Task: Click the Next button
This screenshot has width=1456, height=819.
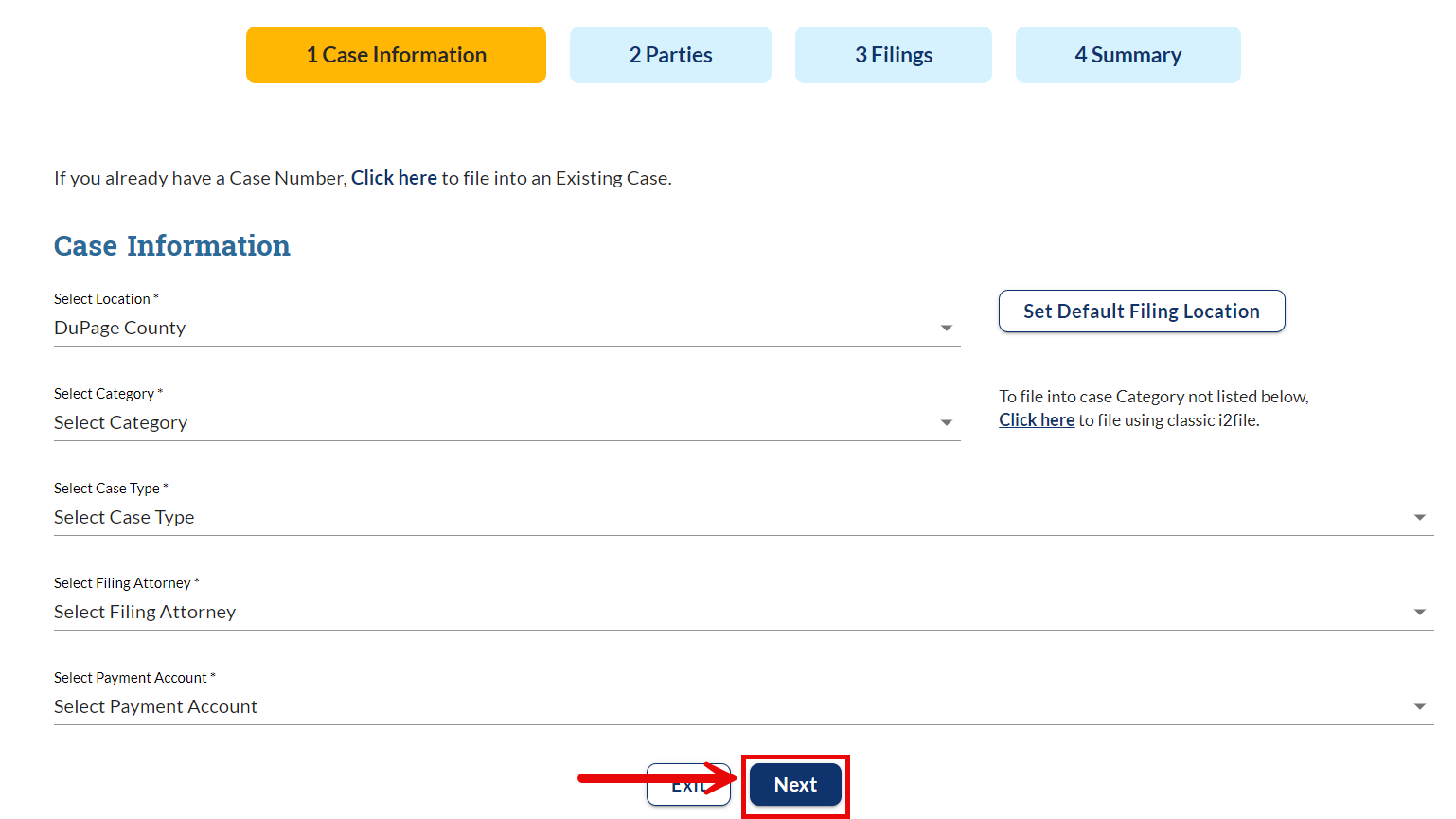Action: [x=795, y=785]
